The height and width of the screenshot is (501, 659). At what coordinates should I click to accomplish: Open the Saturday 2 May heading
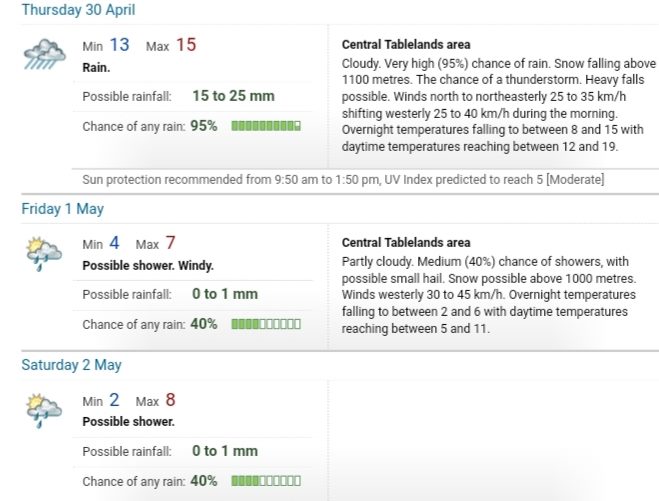coord(71,364)
